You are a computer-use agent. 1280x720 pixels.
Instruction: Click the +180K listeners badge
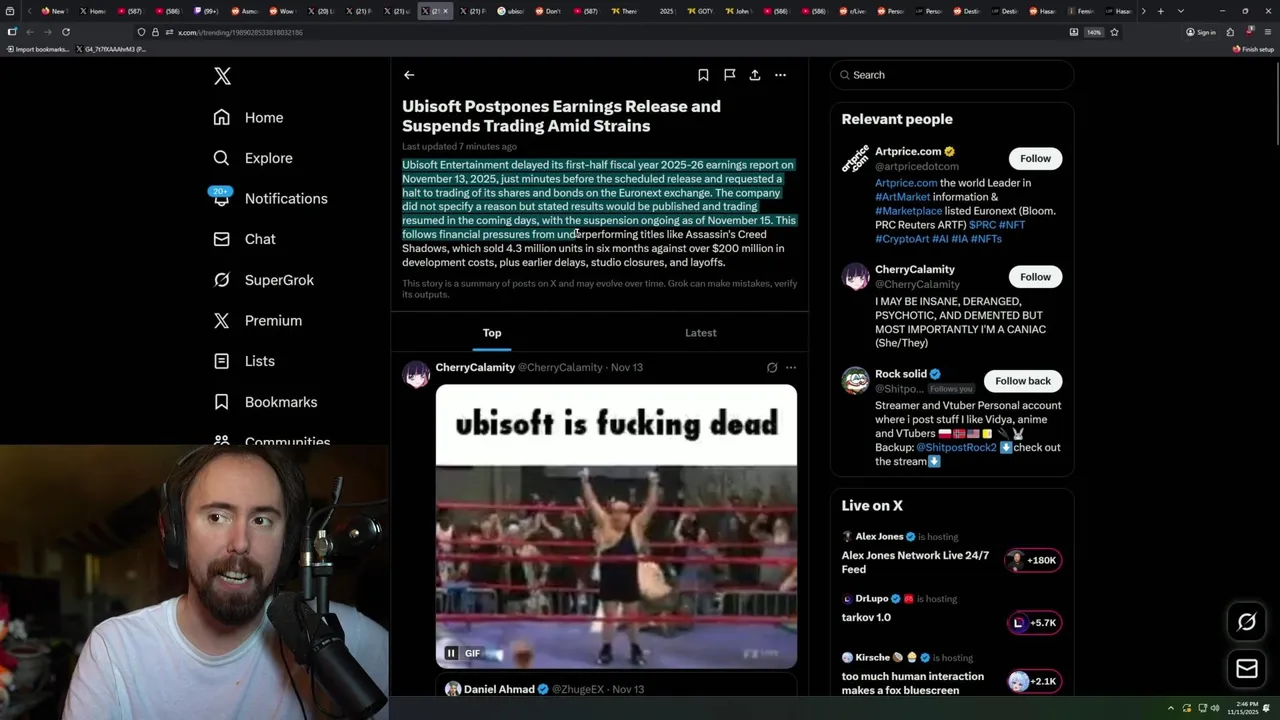[x=1033, y=560]
